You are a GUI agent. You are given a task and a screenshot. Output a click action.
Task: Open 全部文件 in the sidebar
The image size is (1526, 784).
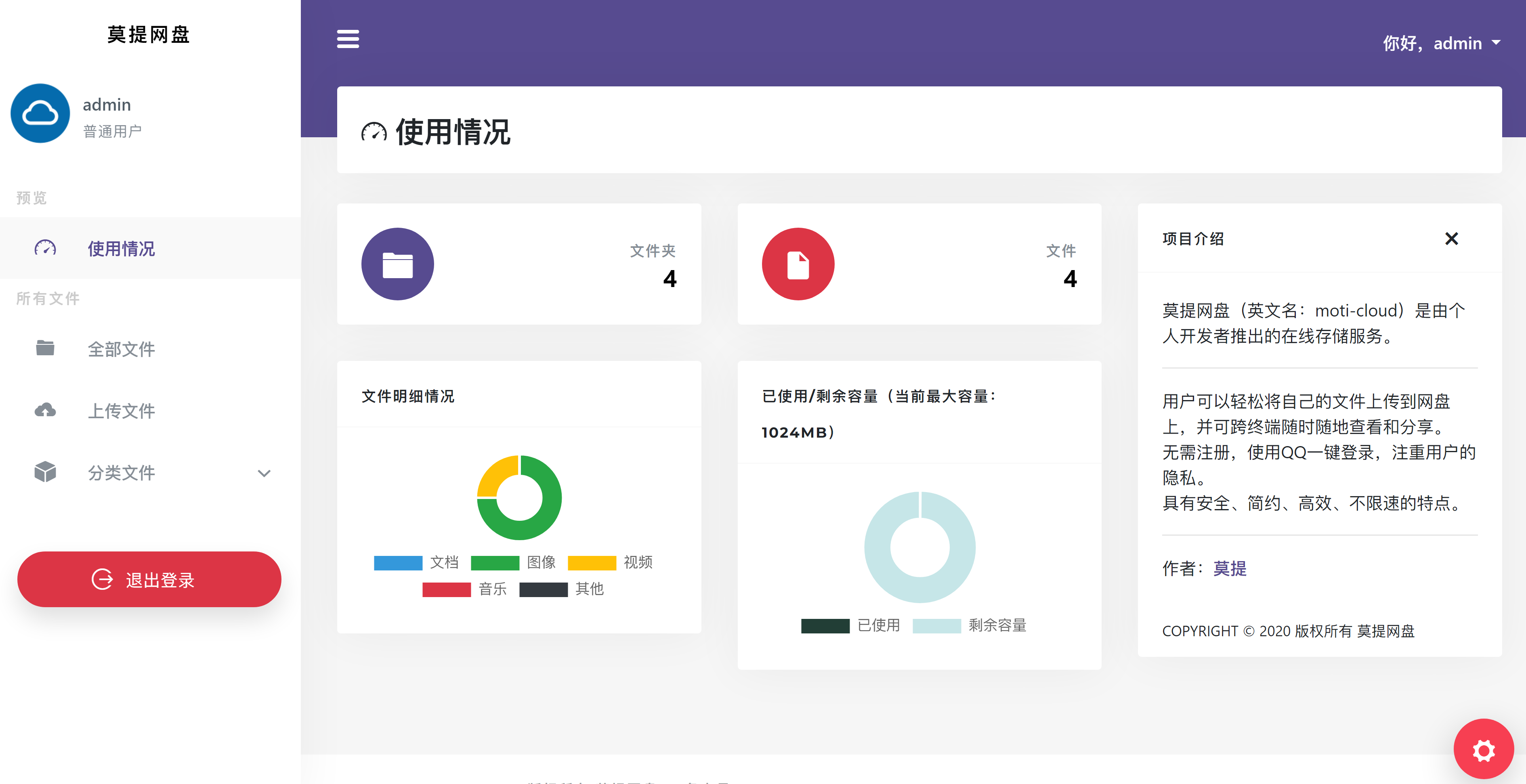151,349
